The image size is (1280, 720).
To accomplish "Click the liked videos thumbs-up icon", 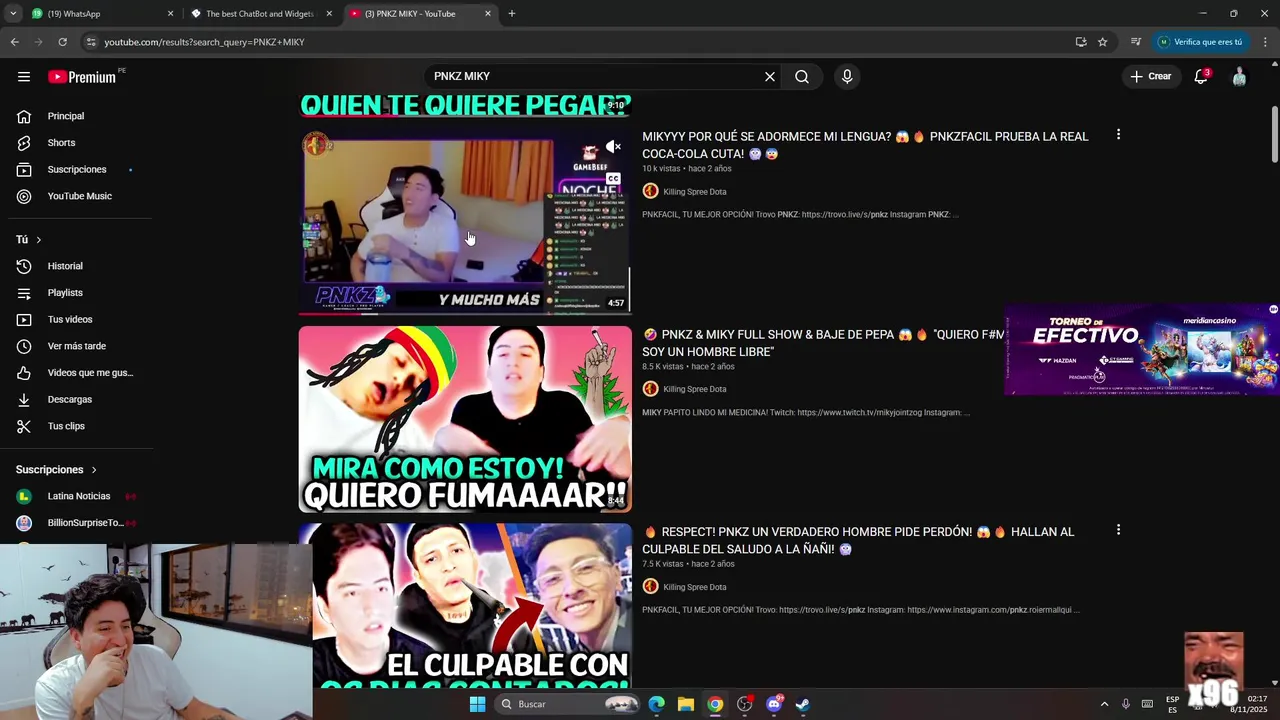I will pos(24,373).
